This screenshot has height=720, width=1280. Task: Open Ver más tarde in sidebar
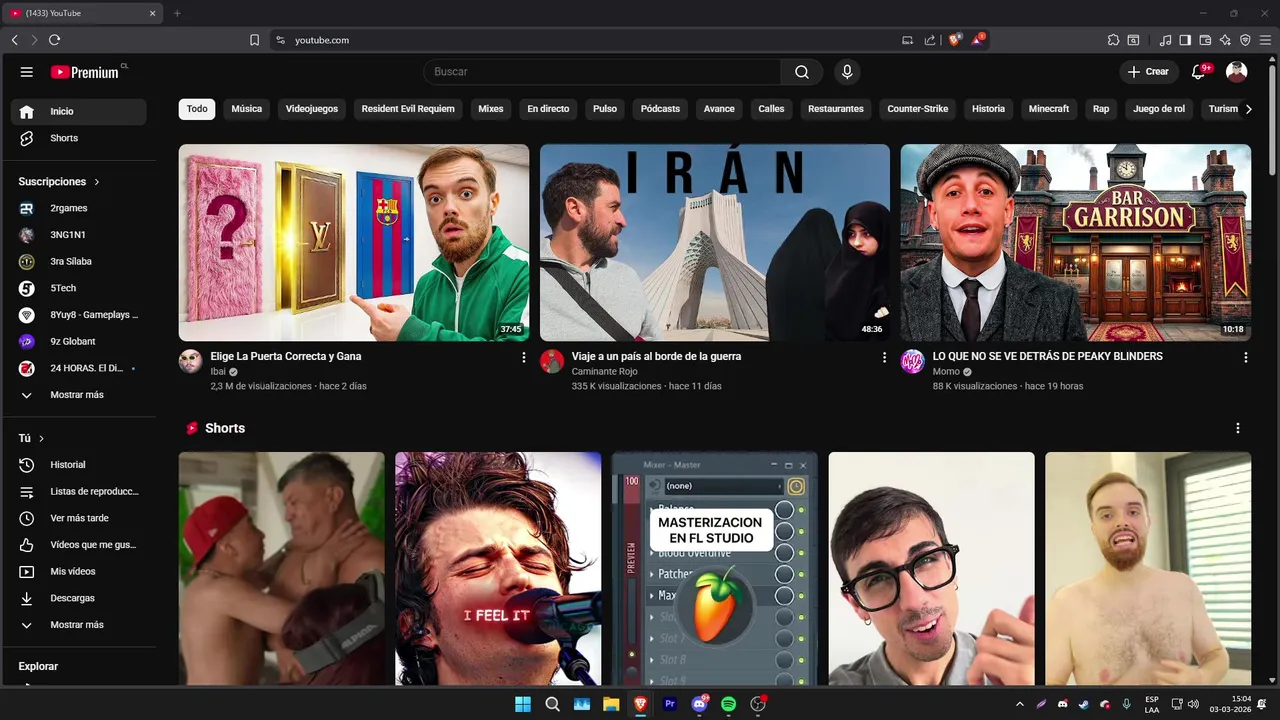(x=78, y=518)
